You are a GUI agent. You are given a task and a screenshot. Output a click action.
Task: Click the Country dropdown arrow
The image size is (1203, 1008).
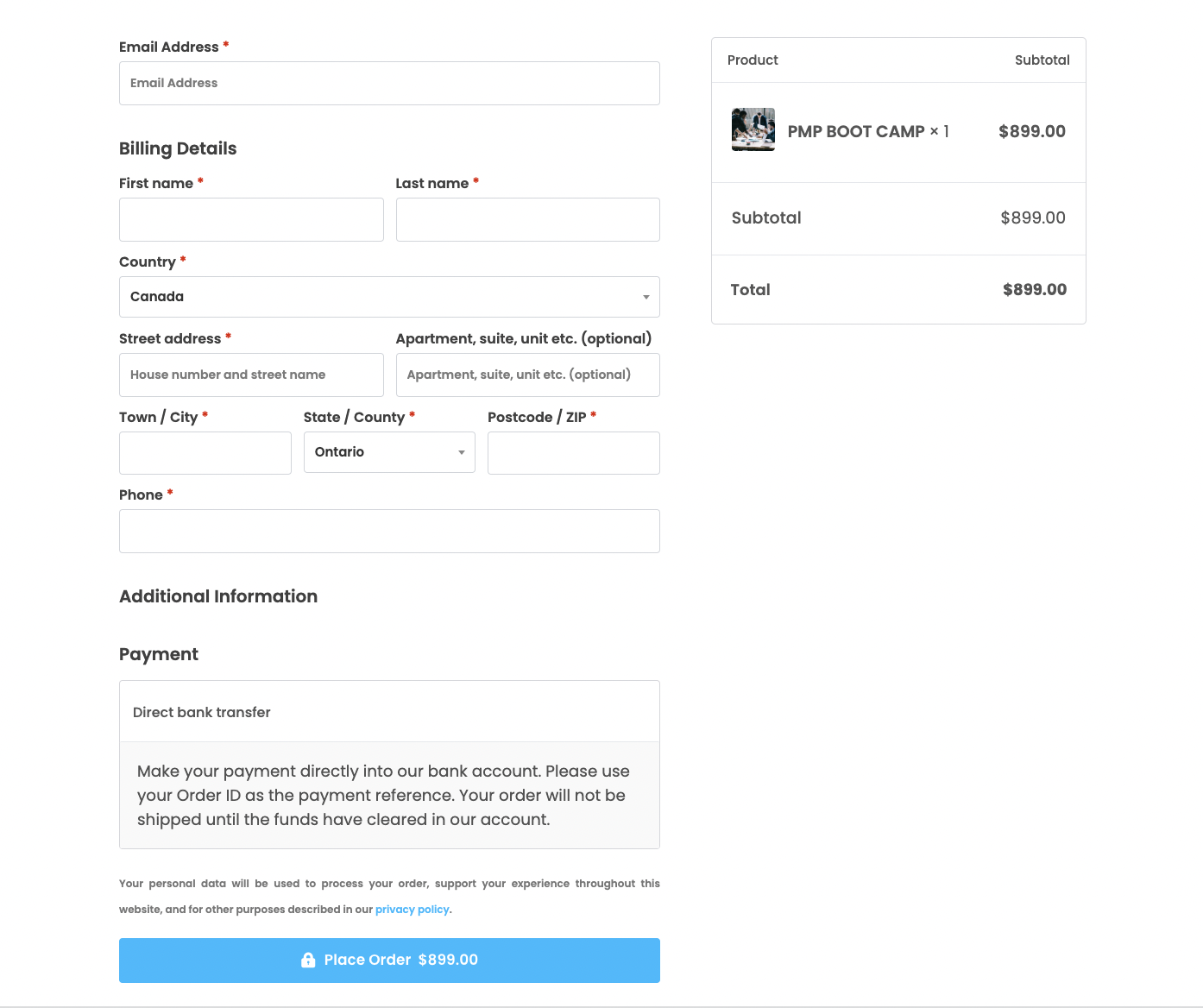pyautogui.click(x=646, y=297)
